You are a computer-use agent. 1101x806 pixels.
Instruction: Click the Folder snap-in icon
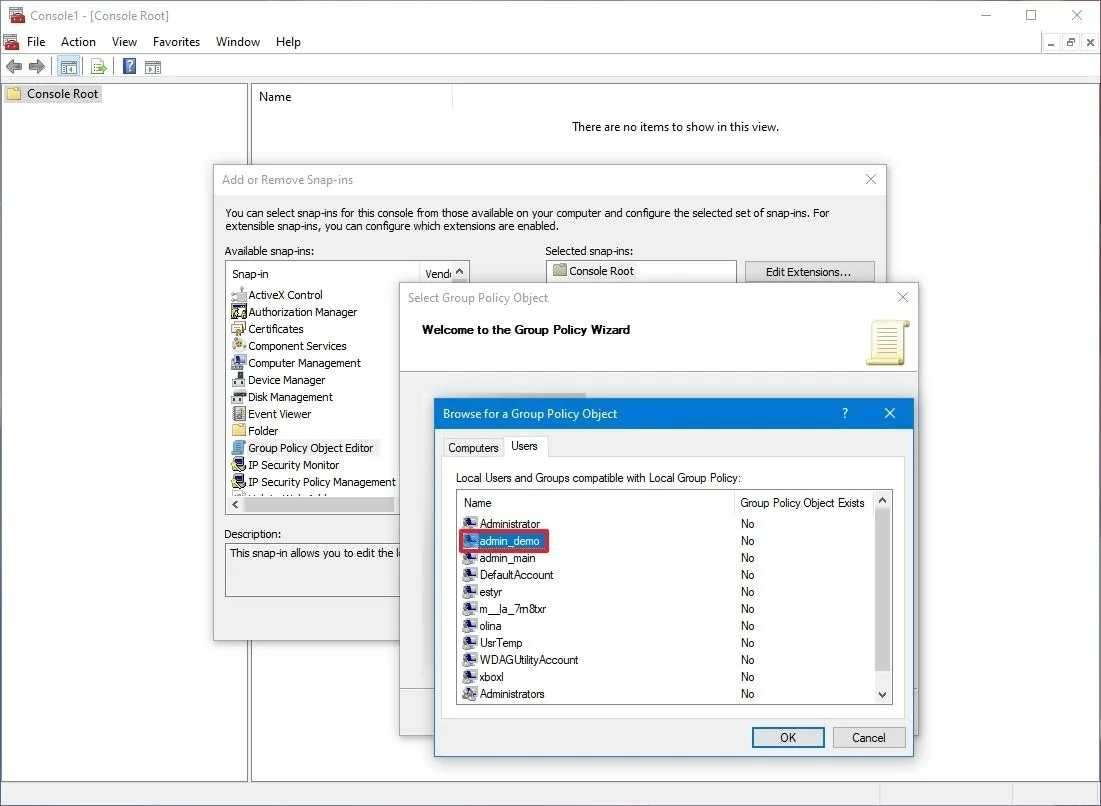[x=239, y=430]
